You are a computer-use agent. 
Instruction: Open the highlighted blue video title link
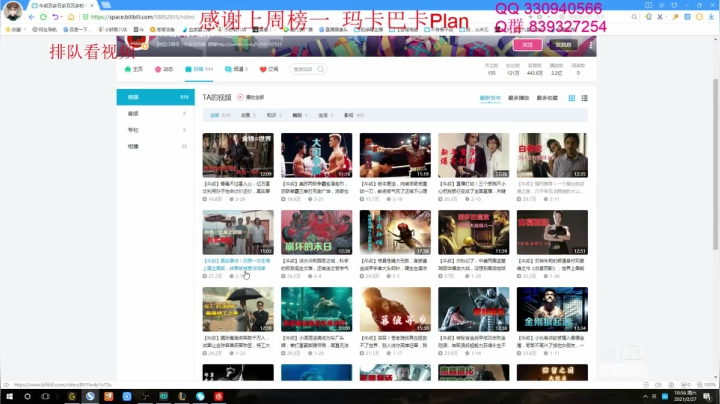pos(237,264)
